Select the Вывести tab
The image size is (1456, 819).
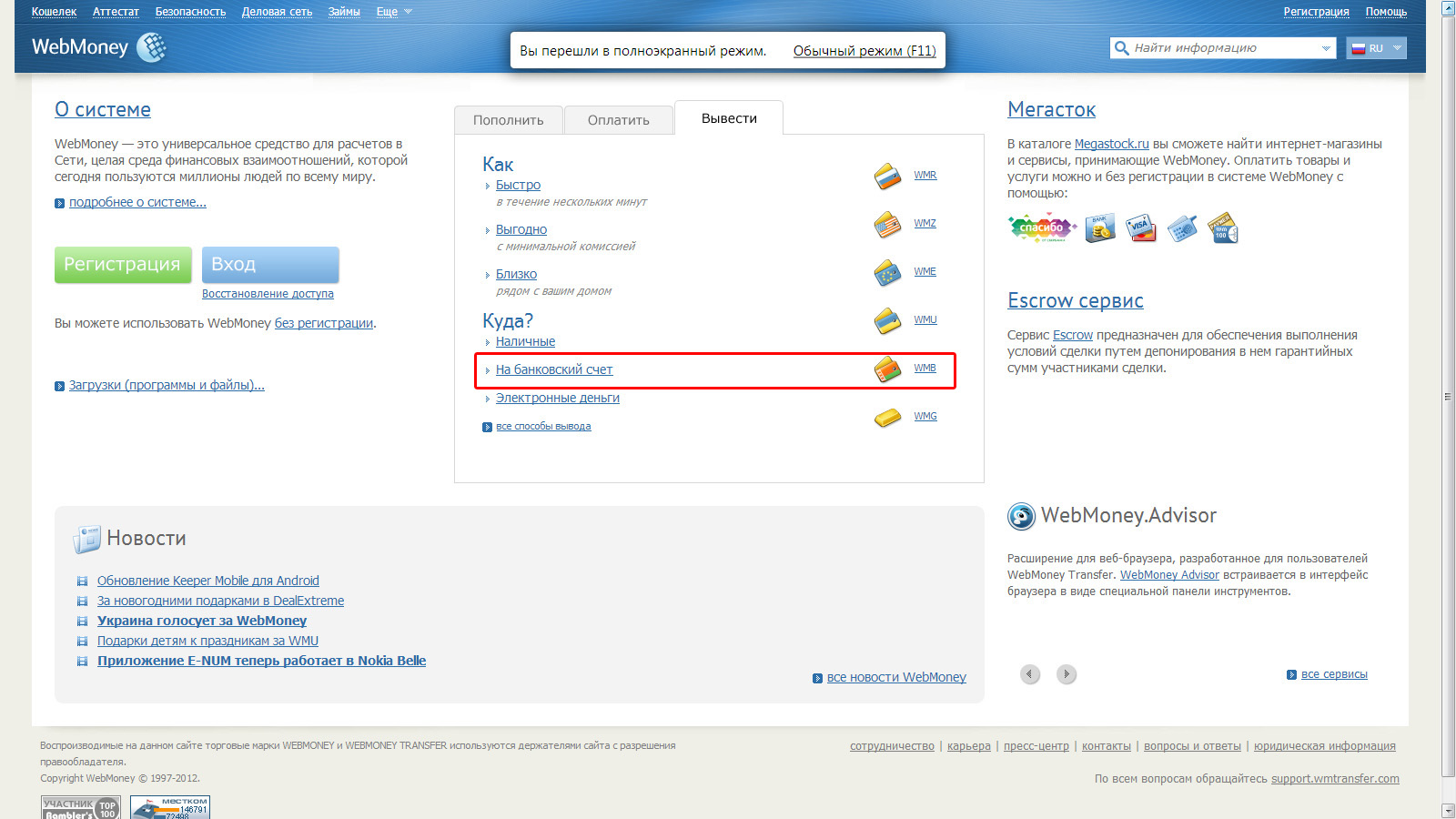pos(729,118)
